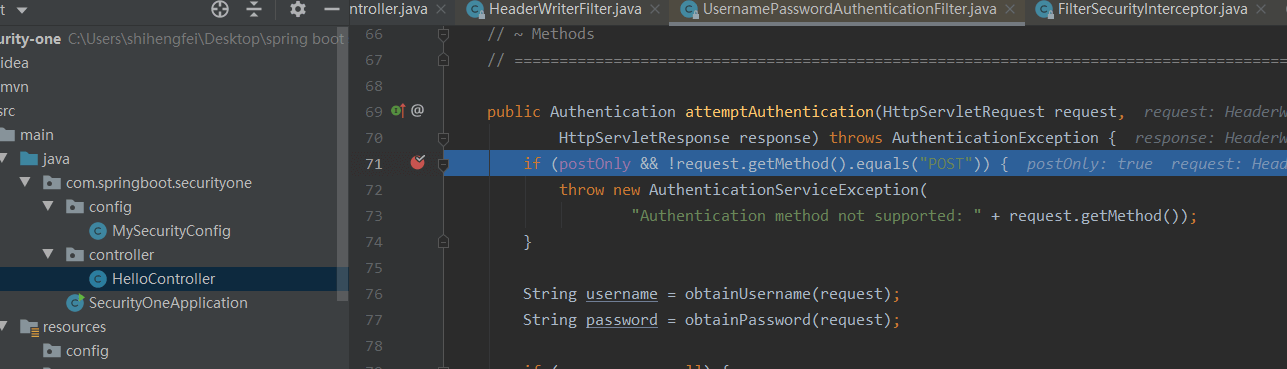Select HelloController in the project tree

click(x=163, y=279)
